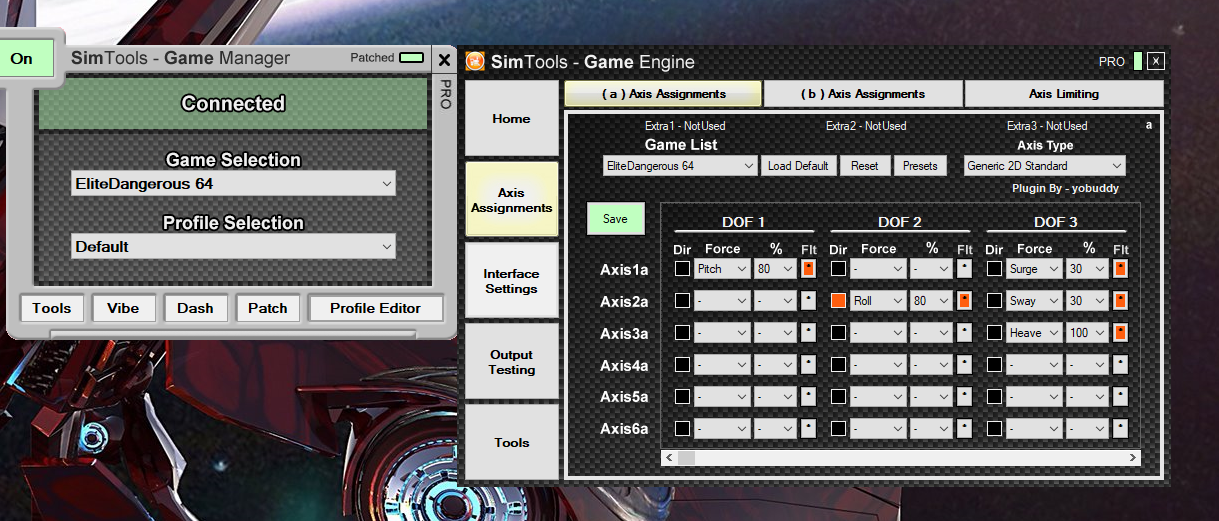This screenshot has width=1219, height=521.
Task: Toggle Flt button for Axis3a DOF 3
Action: [1121, 333]
